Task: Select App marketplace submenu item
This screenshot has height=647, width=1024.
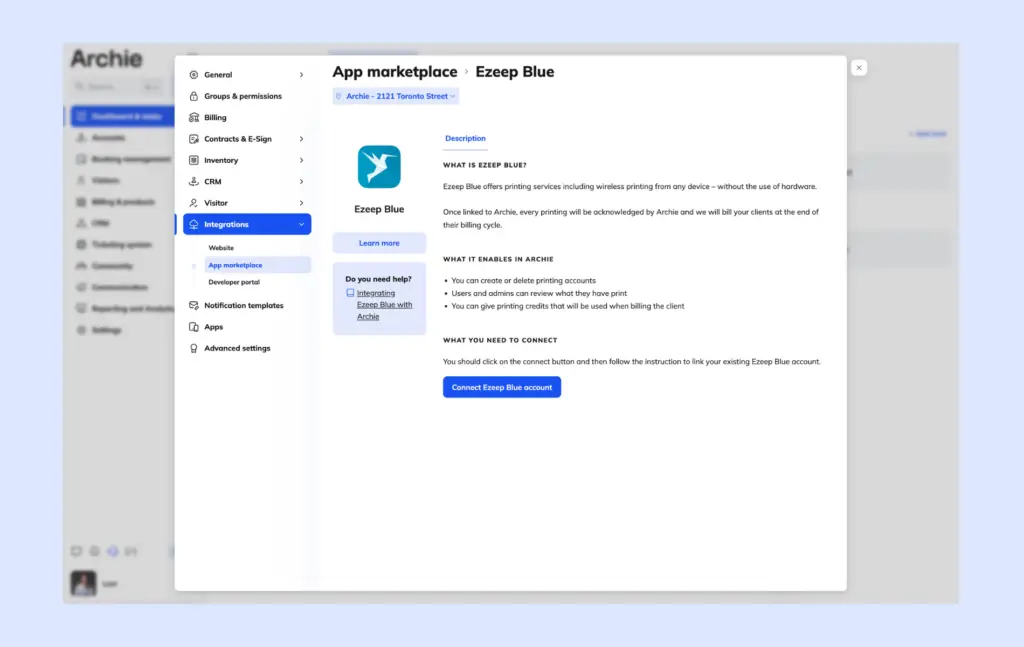Action: point(257,265)
